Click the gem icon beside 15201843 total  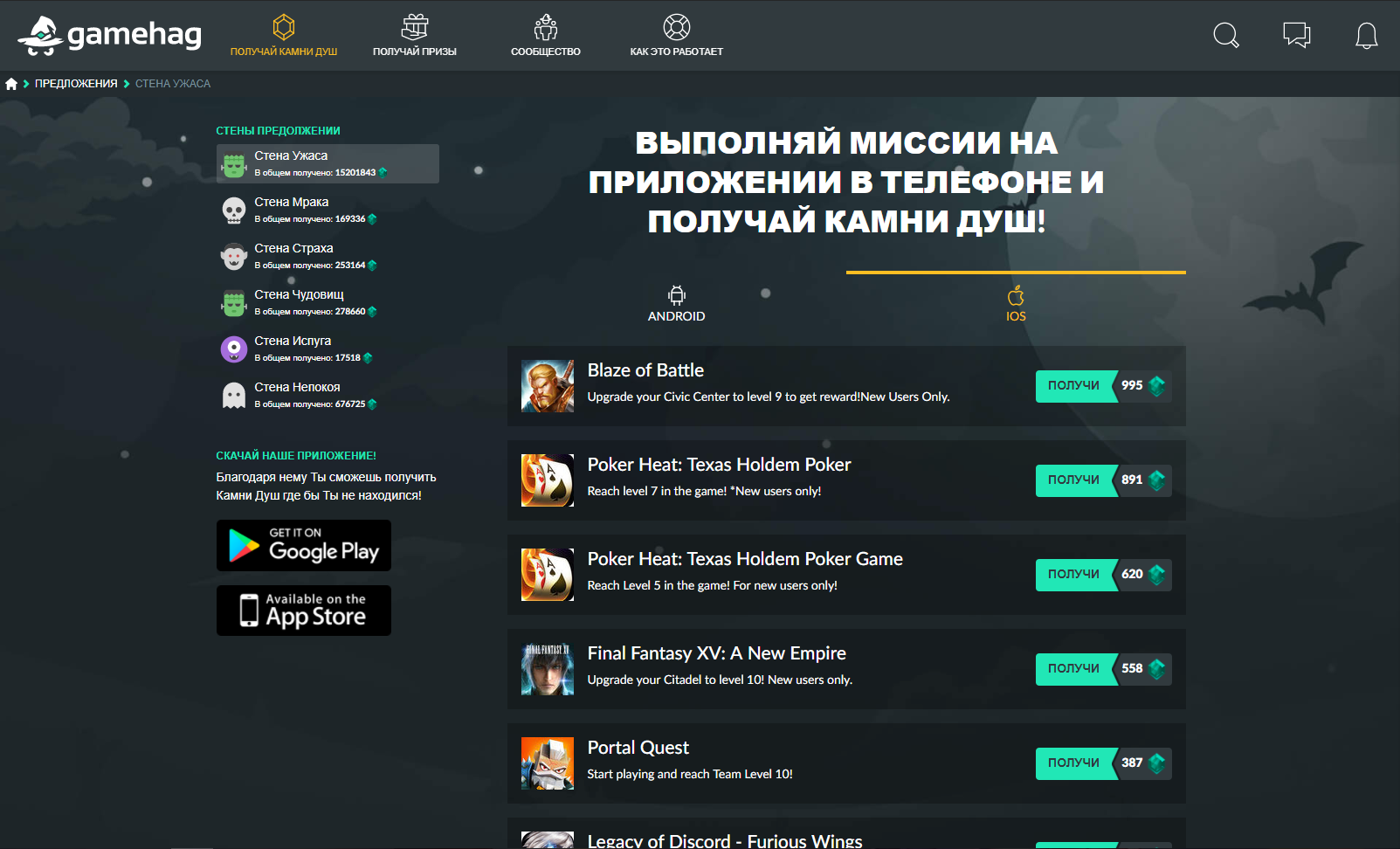click(x=383, y=173)
